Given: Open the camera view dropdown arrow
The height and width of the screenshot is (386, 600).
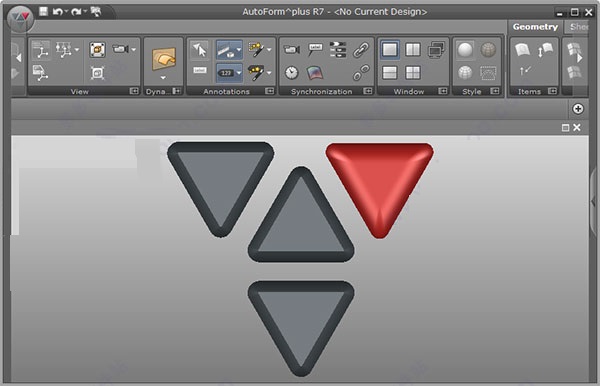Looking at the screenshot, I should tap(134, 49).
